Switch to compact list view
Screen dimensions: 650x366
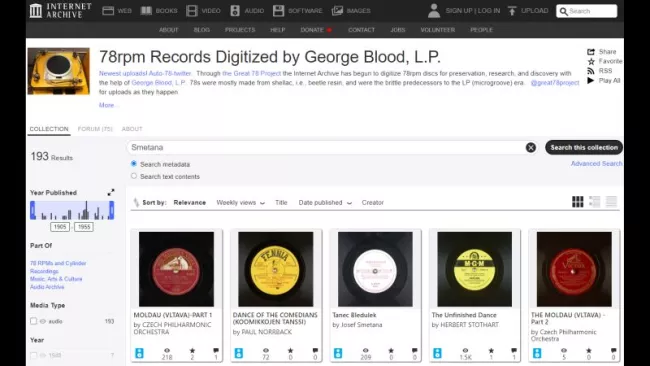(611, 202)
